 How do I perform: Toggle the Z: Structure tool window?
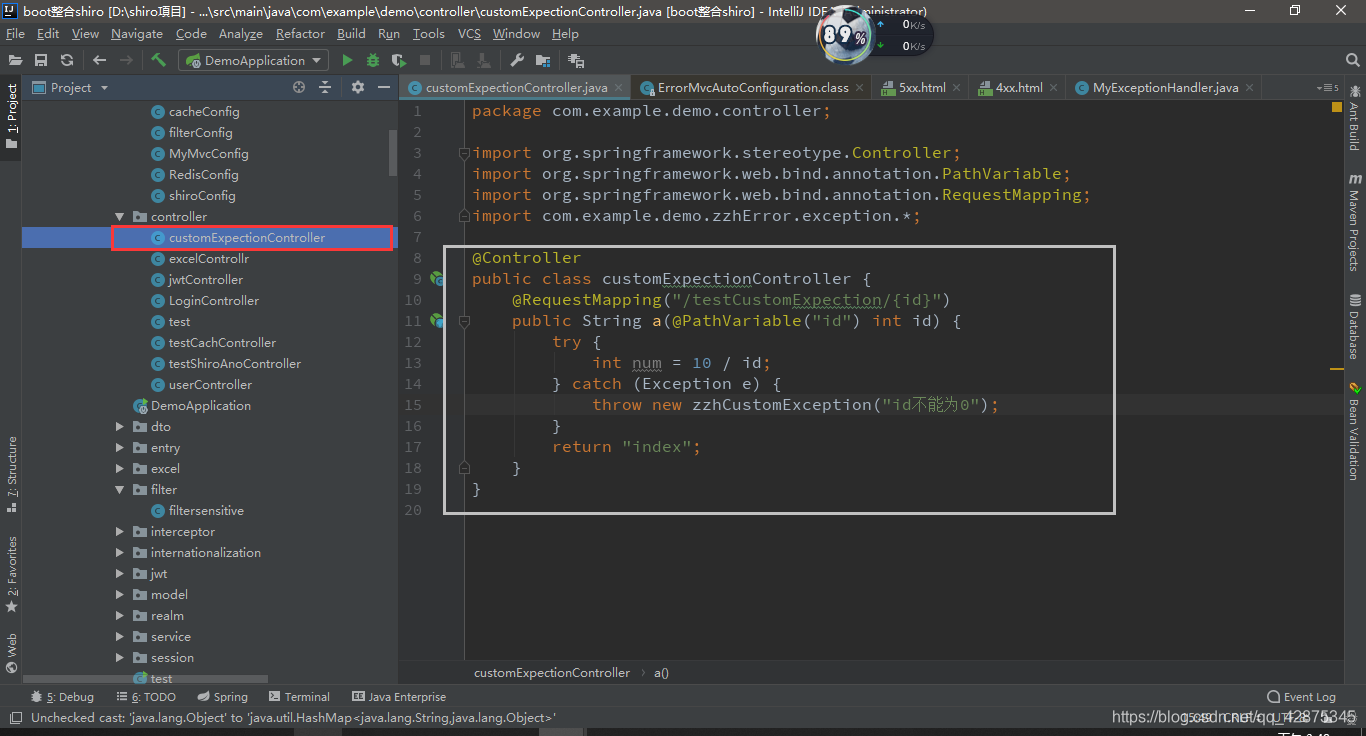click(12, 474)
